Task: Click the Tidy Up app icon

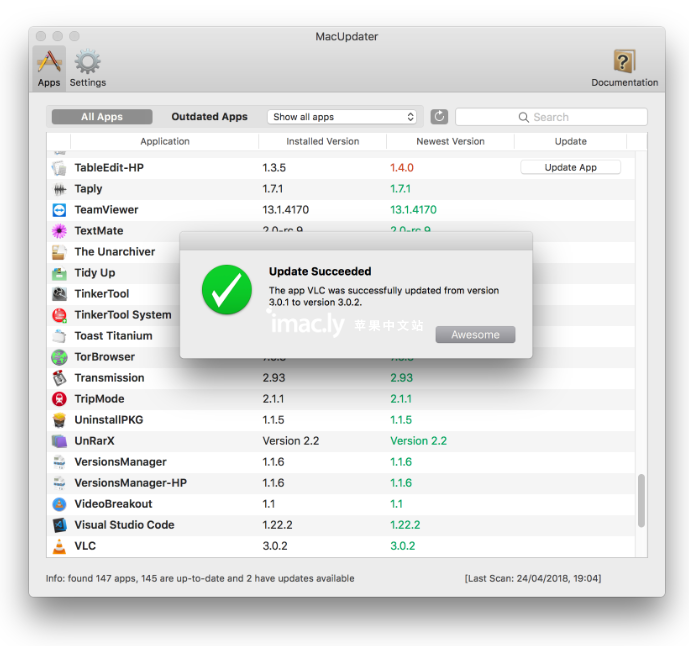Action: 59,273
